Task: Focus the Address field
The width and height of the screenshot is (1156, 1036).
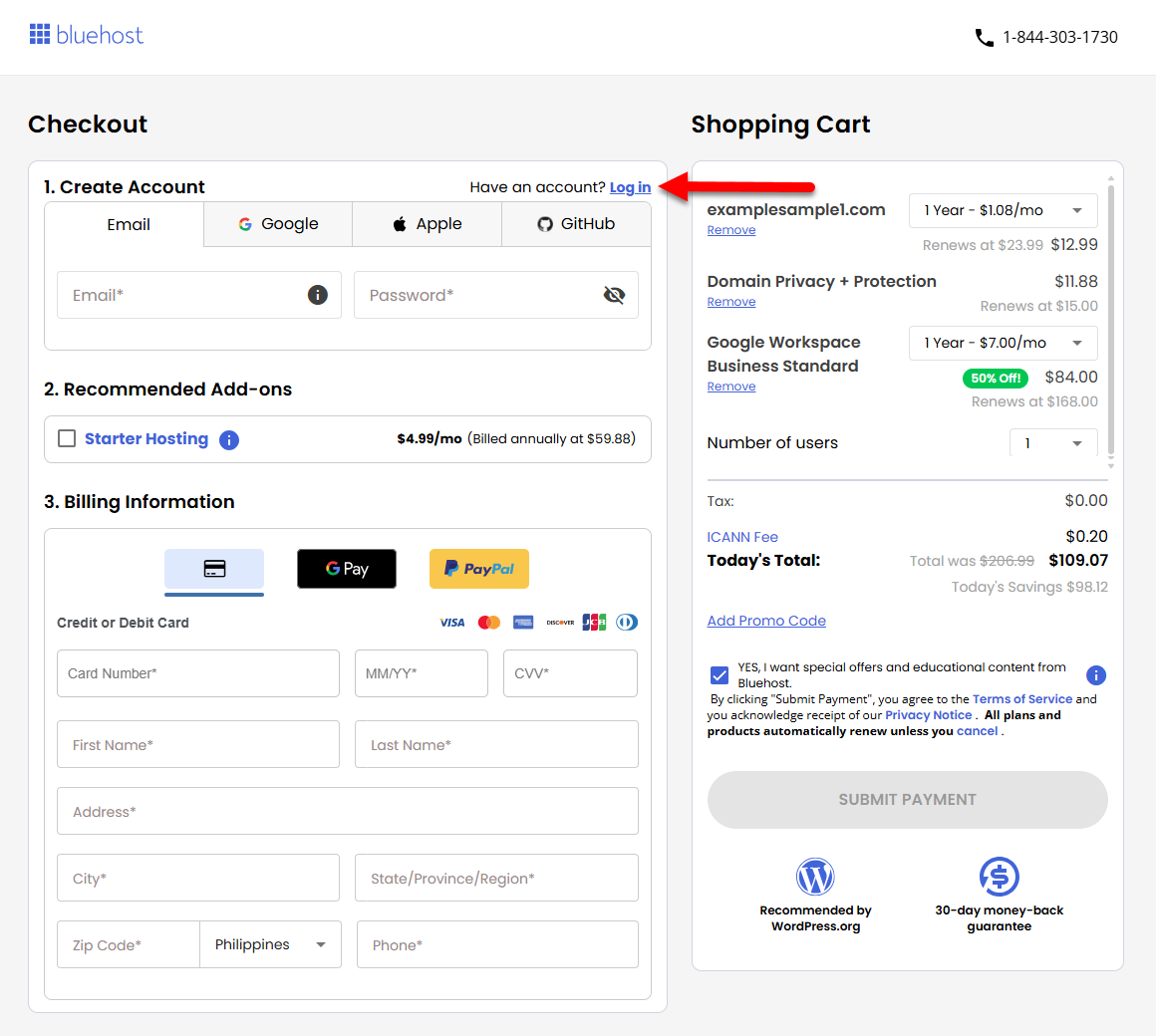Action: (348, 811)
